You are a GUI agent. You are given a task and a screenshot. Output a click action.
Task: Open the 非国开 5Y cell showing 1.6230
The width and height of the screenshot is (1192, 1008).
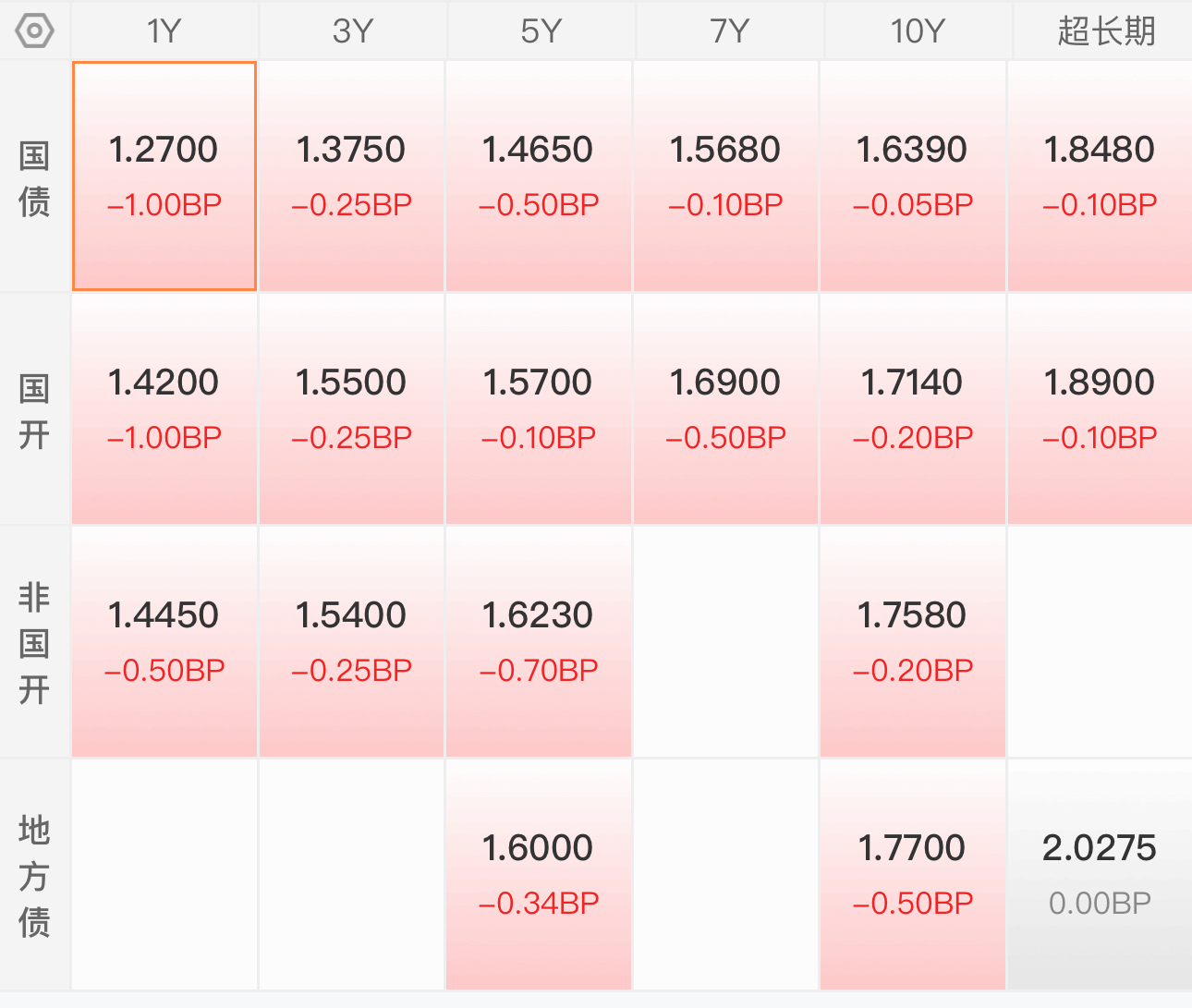(x=539, y=642)
